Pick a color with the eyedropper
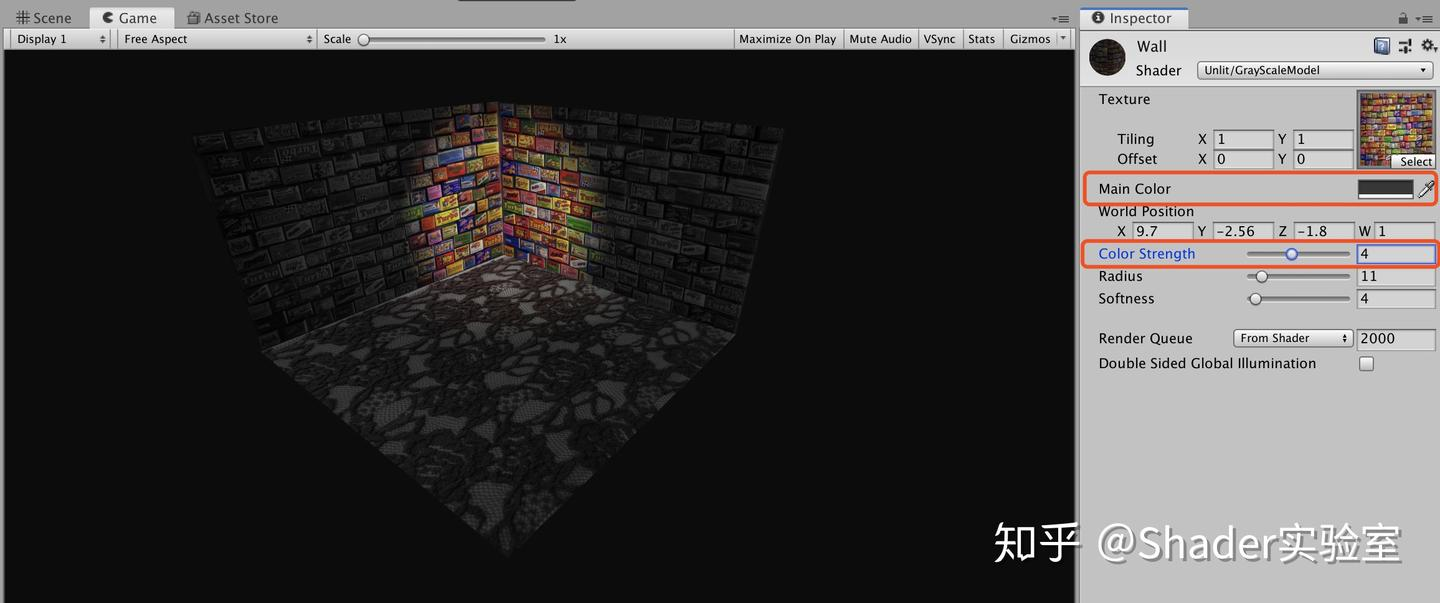This screenshot has height=603, width=1440. click(1426, 188)
